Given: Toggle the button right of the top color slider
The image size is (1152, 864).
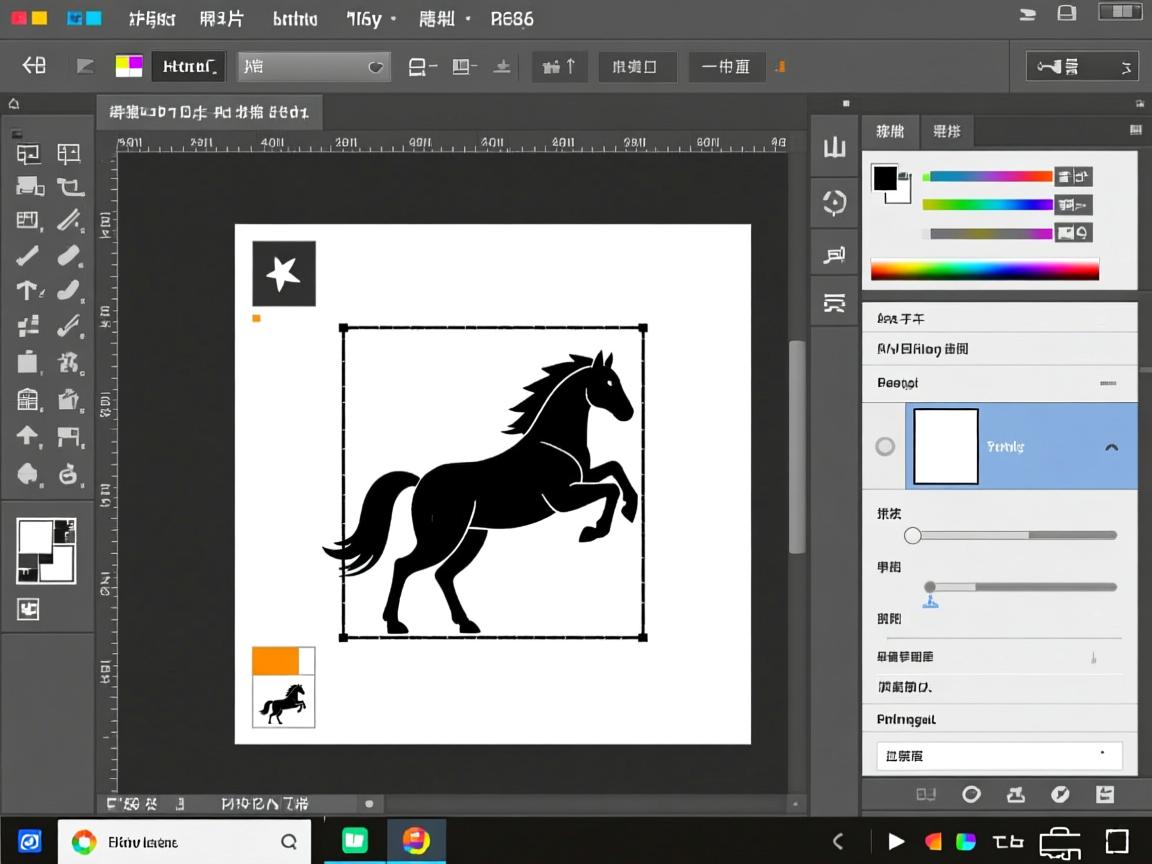Looking at the screenshot, I should point(1074,176).
